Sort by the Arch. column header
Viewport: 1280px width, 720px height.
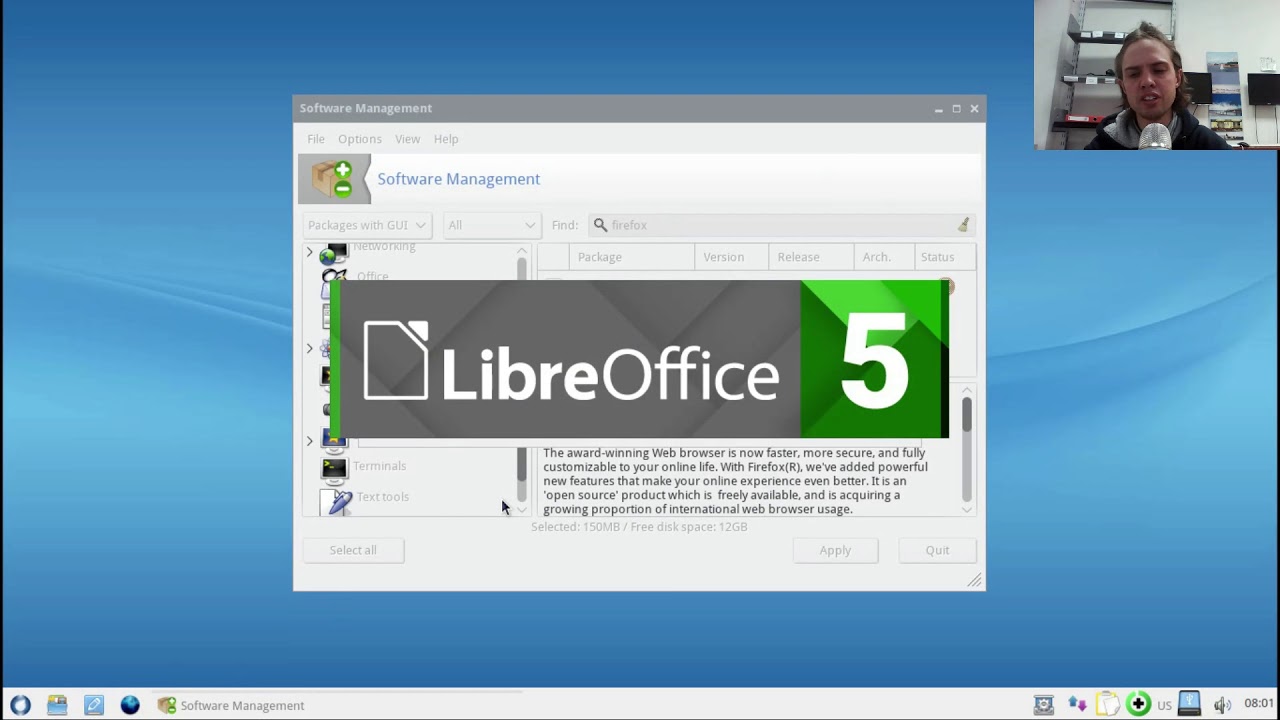click(x=883, y=257)
